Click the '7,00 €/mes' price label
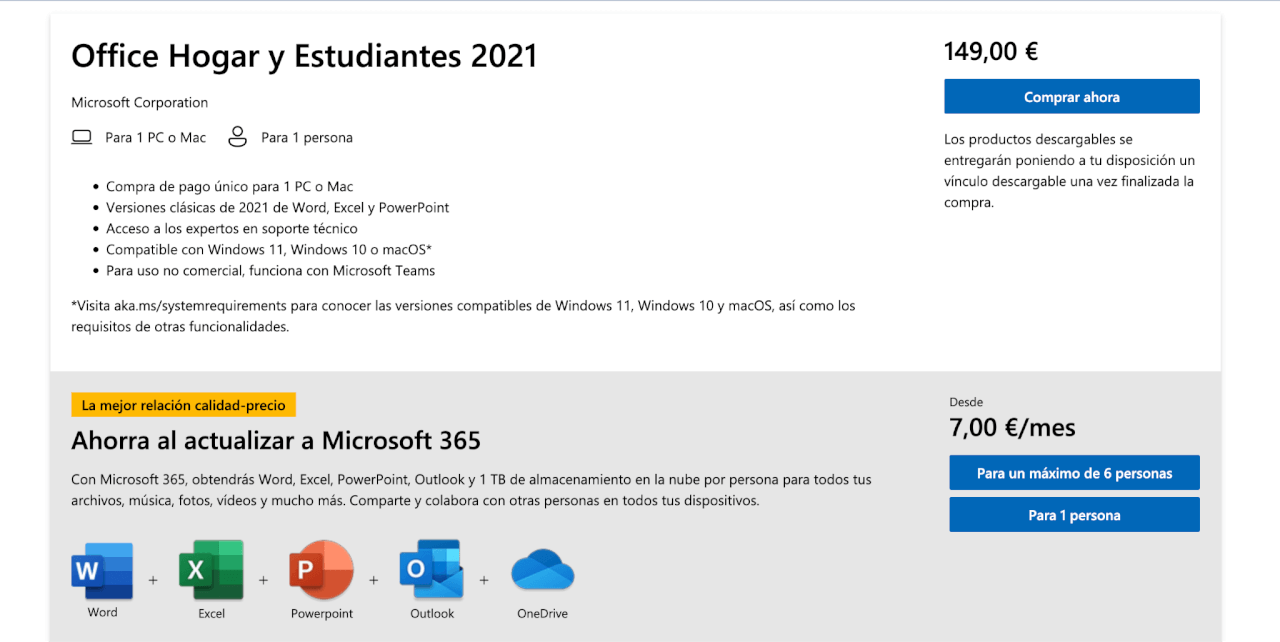The height and width of the screenshot is (642, 1280). click(x=1011, y=427)
